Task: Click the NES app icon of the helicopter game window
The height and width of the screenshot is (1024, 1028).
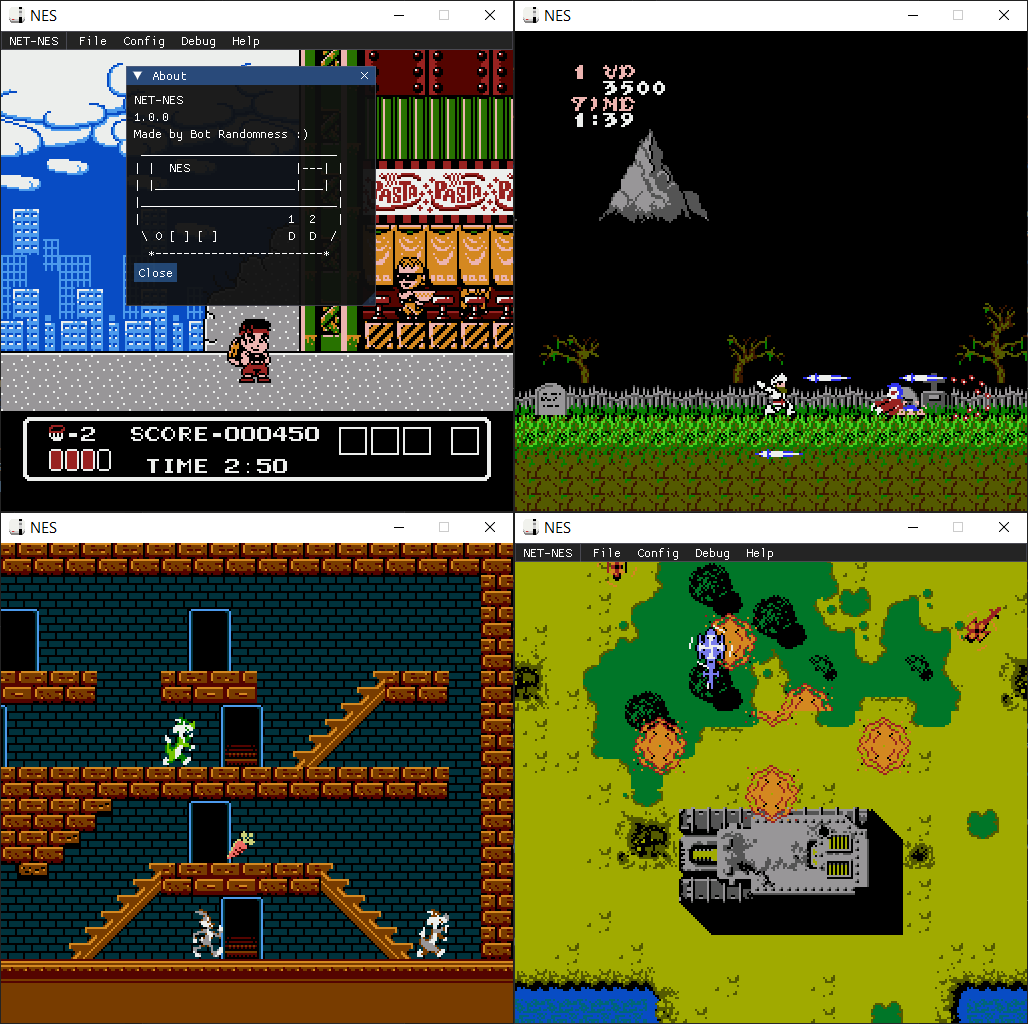Action: (x=530, y=527)
